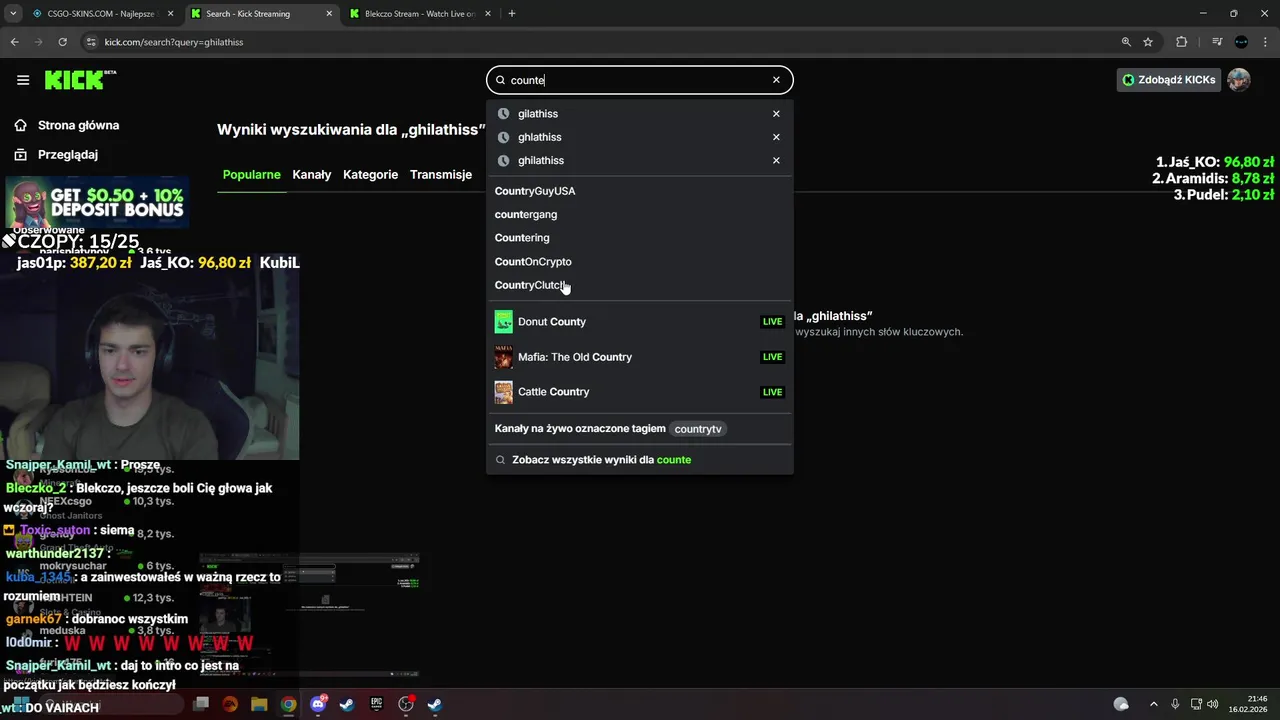The width and height of the screenshot is (1280, 720).
Task: Open volume control in system tray
Action: [1212, 704]
